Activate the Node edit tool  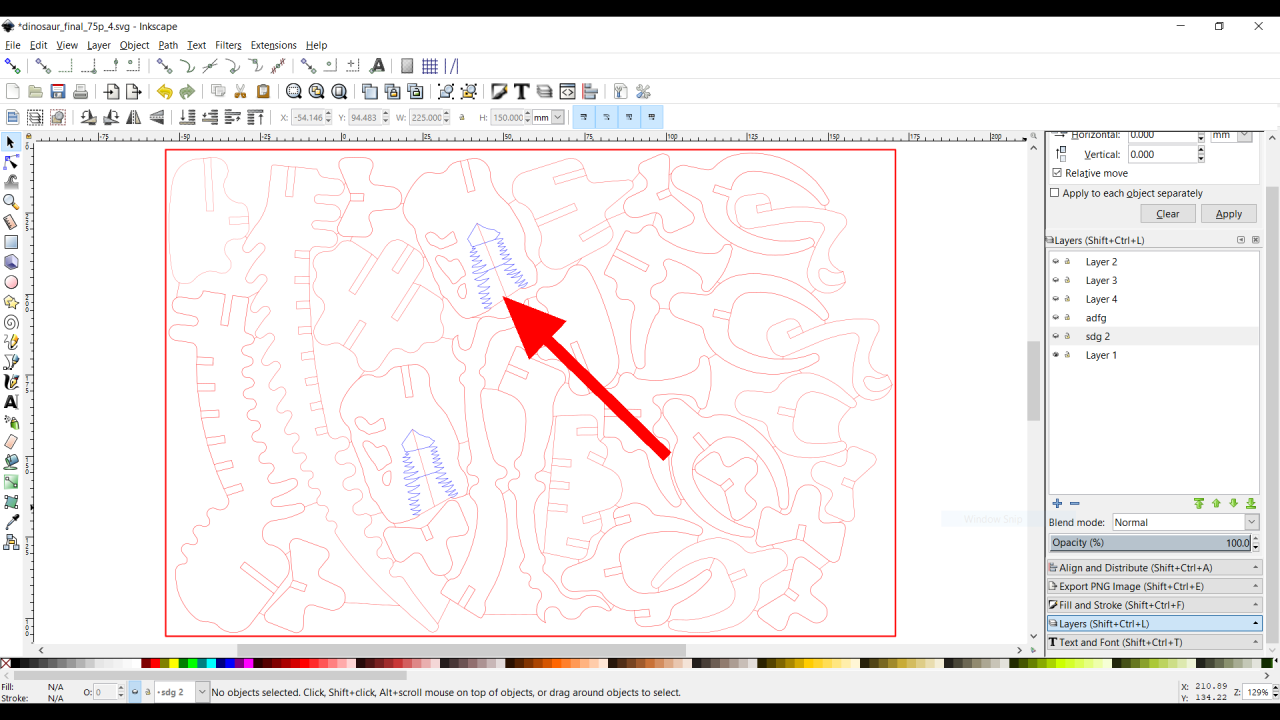tap(11, 162)
